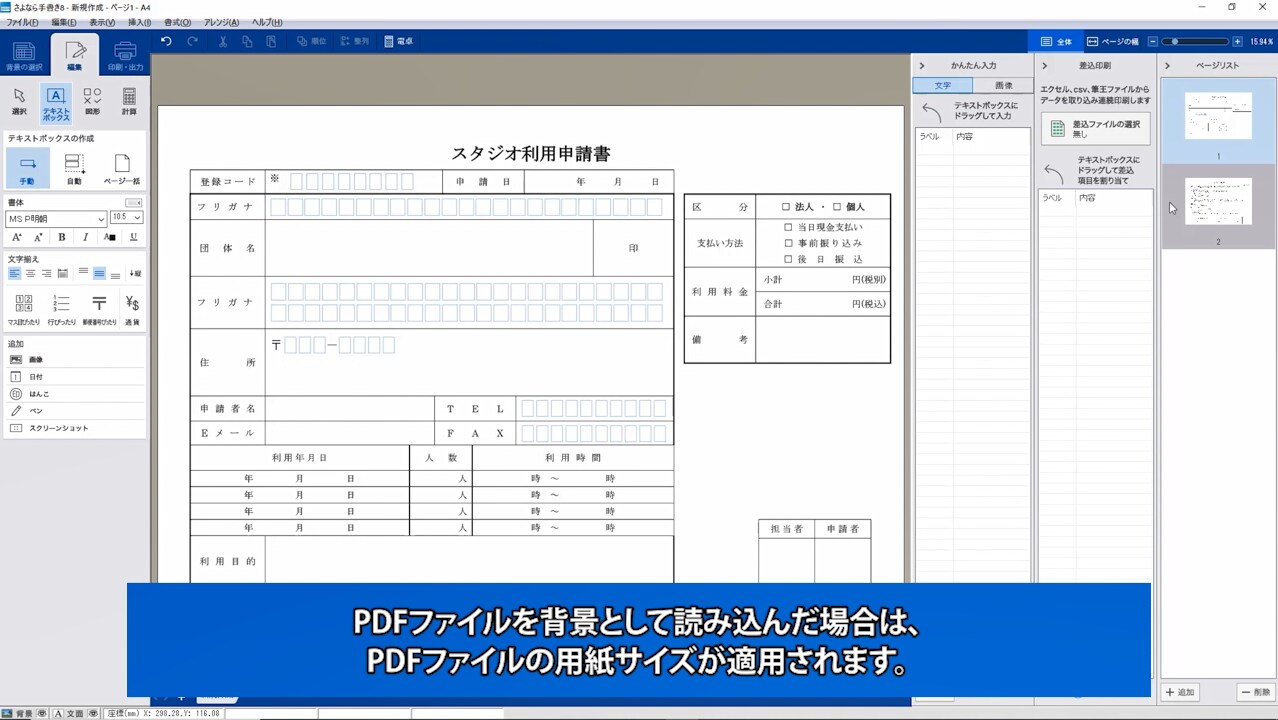The height and width of the screenshot is (720, 1278).
Task: Toggle vertical writing 縦 mode
Action: [x=135, y=273]
